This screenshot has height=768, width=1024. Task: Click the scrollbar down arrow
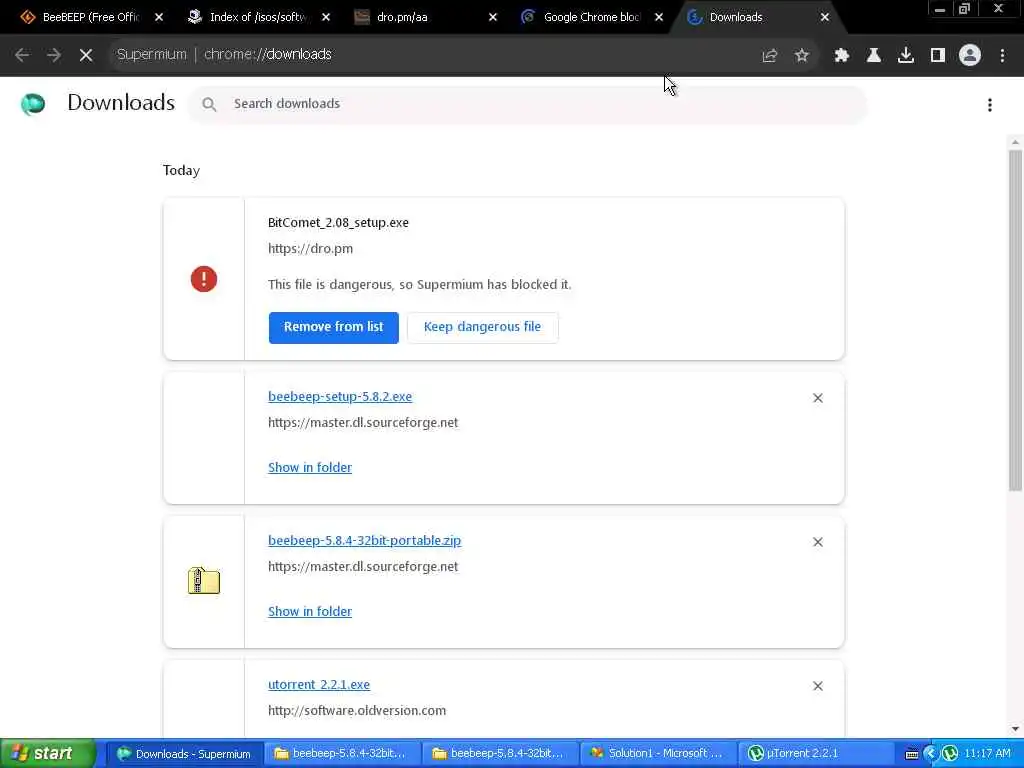[1015, 729]
